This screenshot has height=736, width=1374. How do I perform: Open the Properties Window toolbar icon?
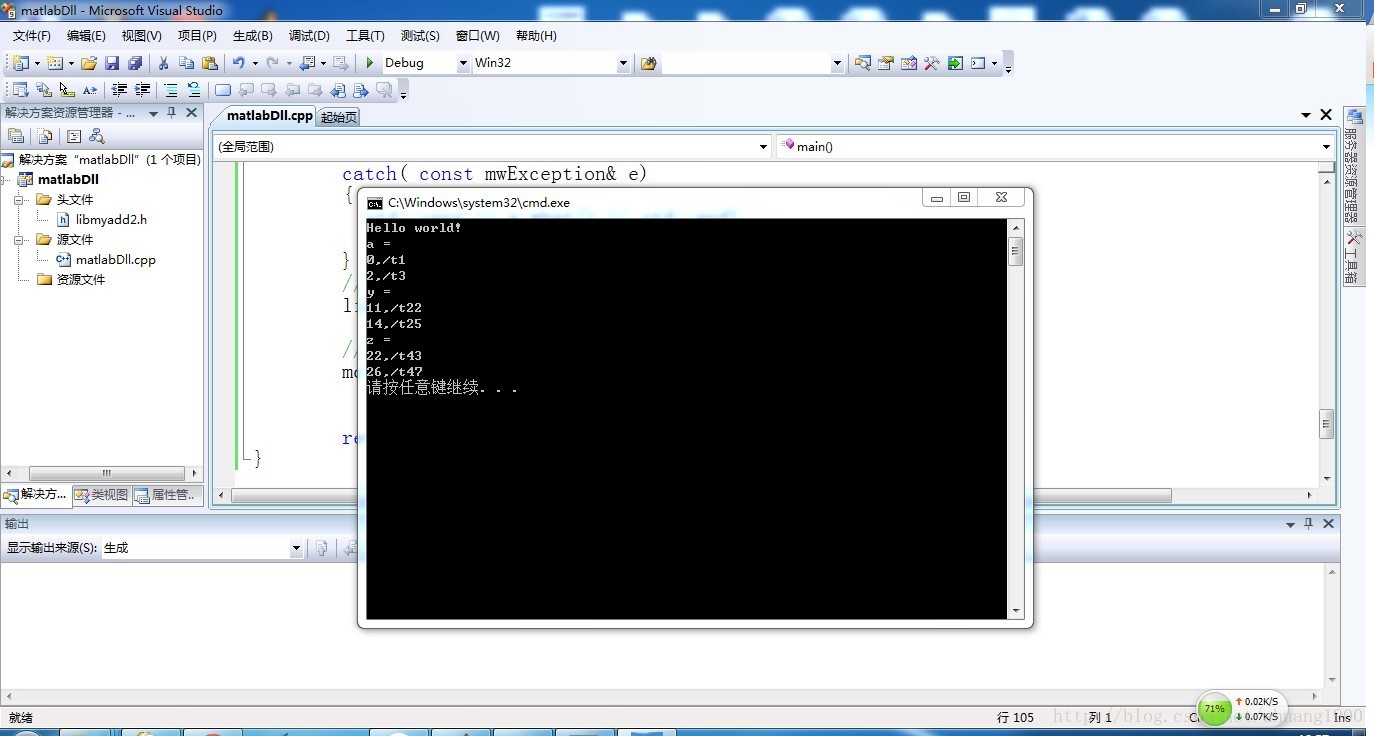[x=886, y=63]
